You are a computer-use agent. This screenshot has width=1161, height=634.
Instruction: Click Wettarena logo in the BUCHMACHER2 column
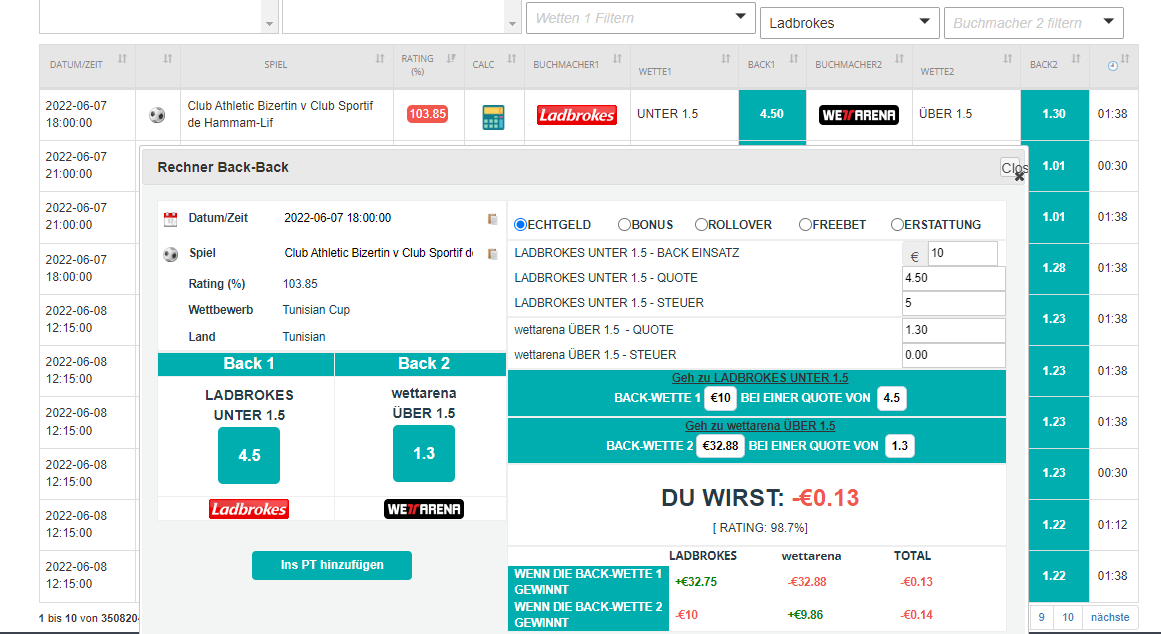coord(859,115)
